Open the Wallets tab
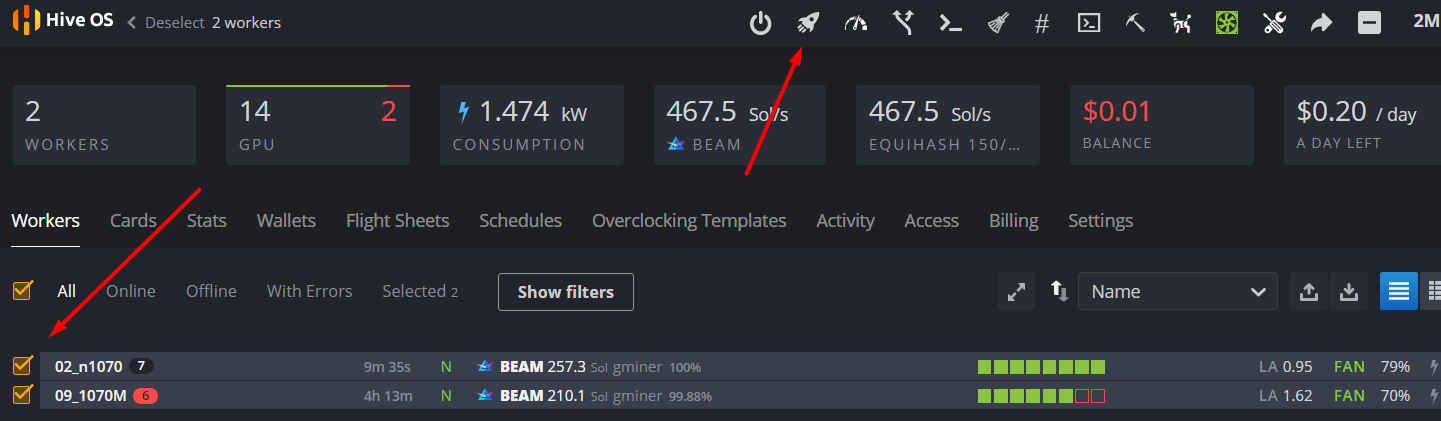1441x421 pixels. coord(286,221)
